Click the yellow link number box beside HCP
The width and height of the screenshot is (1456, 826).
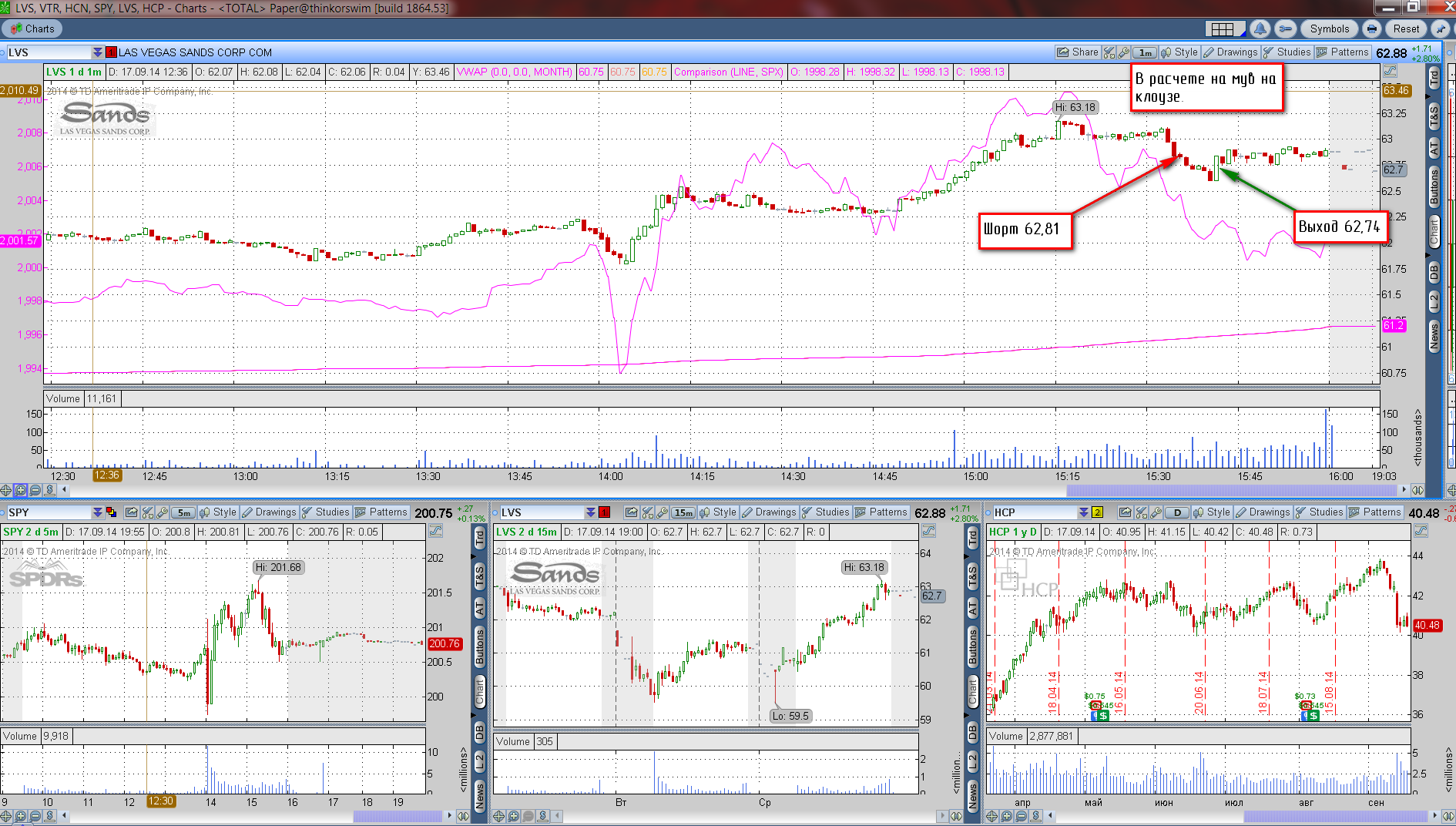pyautogui.click(x=1097, y=512)
